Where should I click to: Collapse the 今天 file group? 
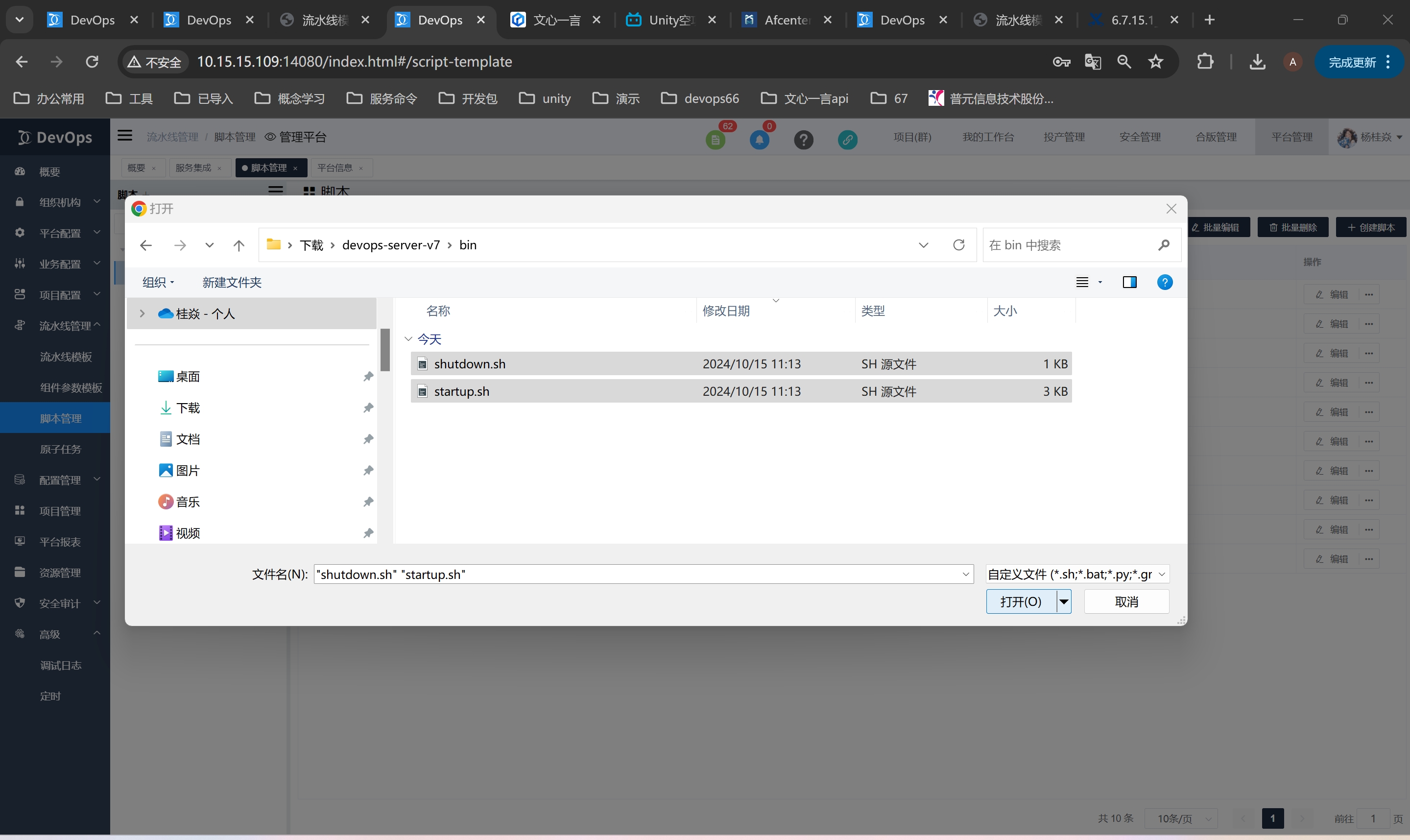pyautogui.click(x=408, y=339)
